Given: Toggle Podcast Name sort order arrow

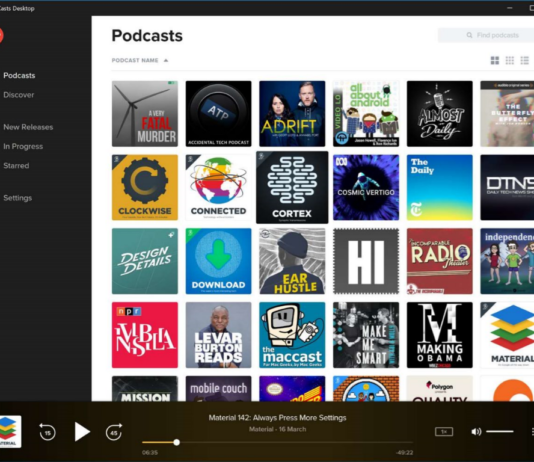Looking at the screenshot, I should (166, 60).
